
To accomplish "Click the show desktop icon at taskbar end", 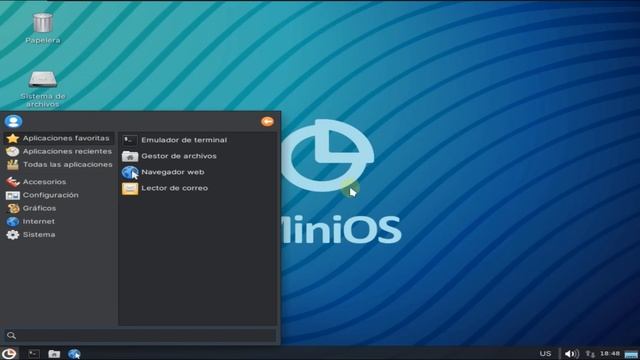I will pyautogui.click(x=631, y=354).
